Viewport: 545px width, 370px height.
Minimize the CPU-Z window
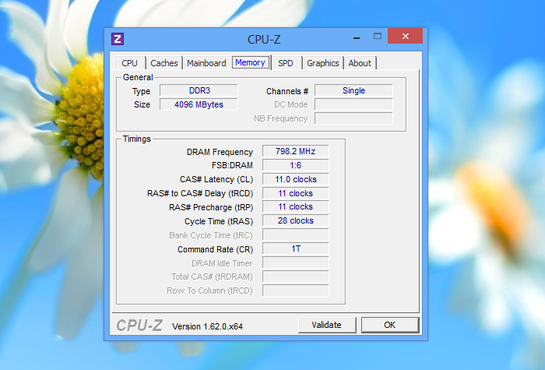[356, 37]
